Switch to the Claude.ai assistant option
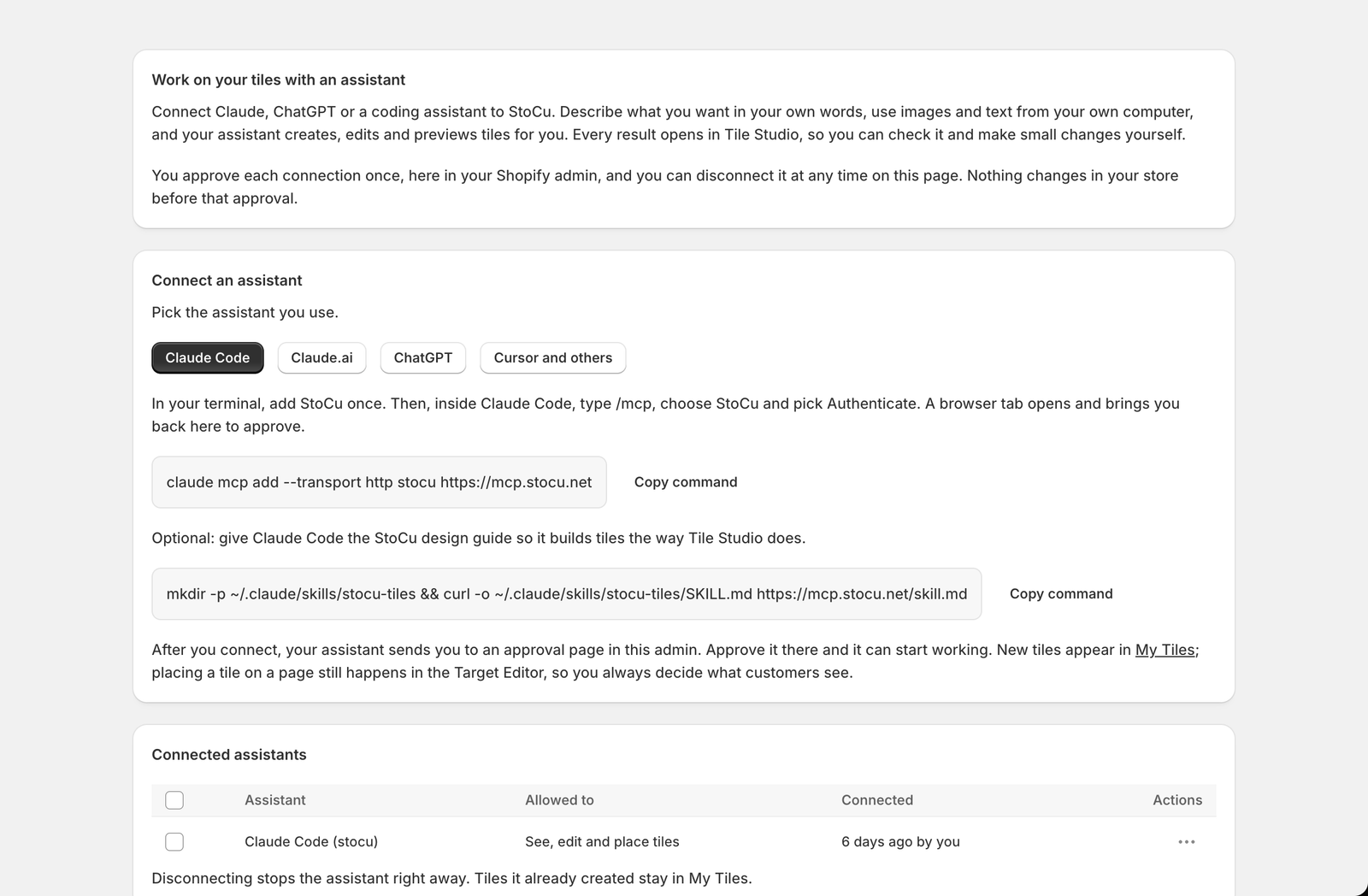This screenshot has width=1368, height=896. (321, 358)
